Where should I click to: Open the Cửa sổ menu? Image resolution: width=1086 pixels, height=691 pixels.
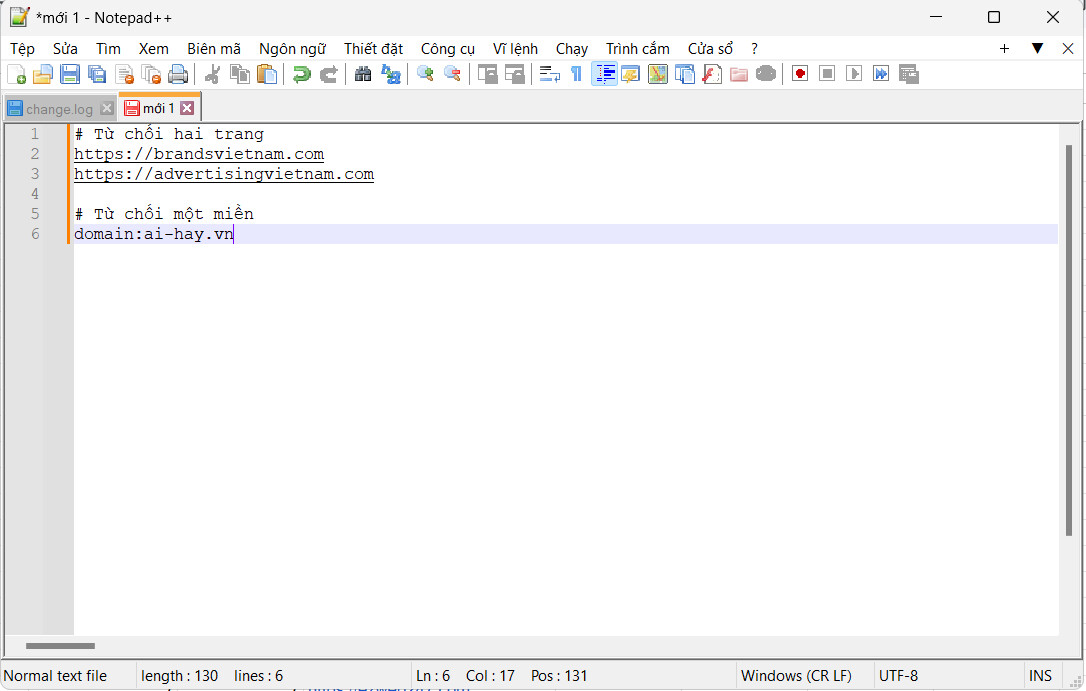(x=710, y=49)
